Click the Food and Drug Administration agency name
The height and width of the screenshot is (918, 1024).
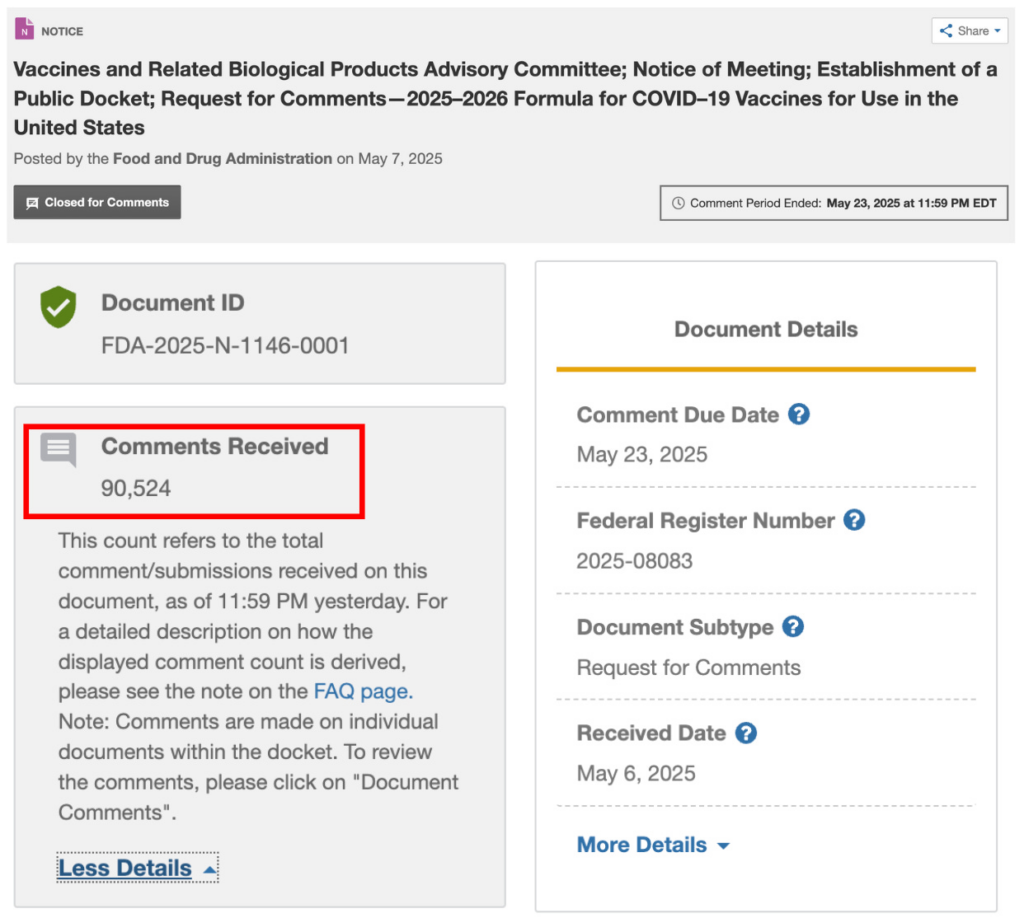(x=222, y=158)
